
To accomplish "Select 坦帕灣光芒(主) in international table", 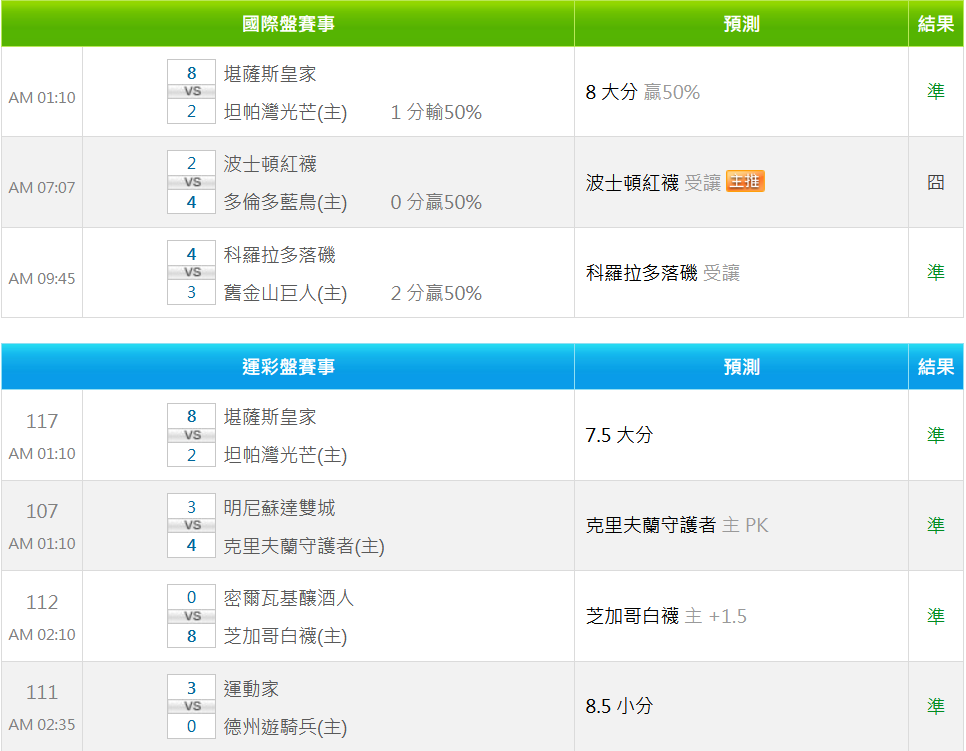I will 285,112.
